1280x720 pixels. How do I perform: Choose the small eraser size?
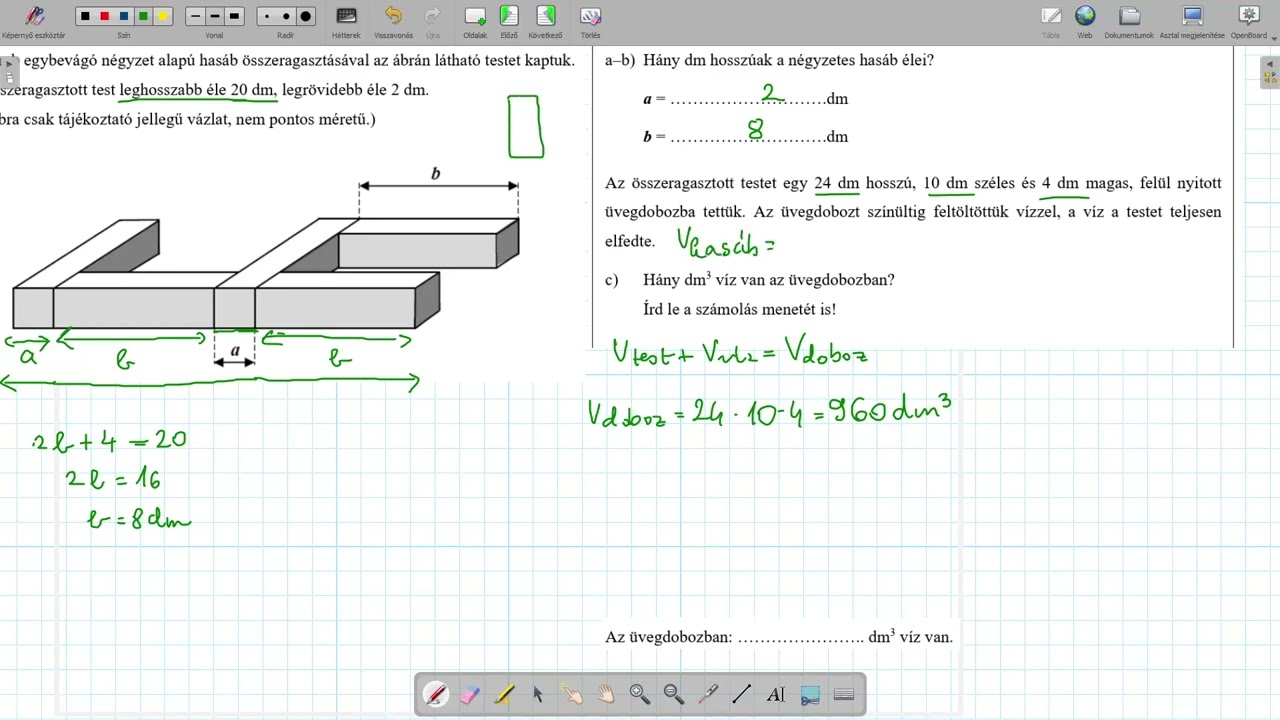pos(267,16)
